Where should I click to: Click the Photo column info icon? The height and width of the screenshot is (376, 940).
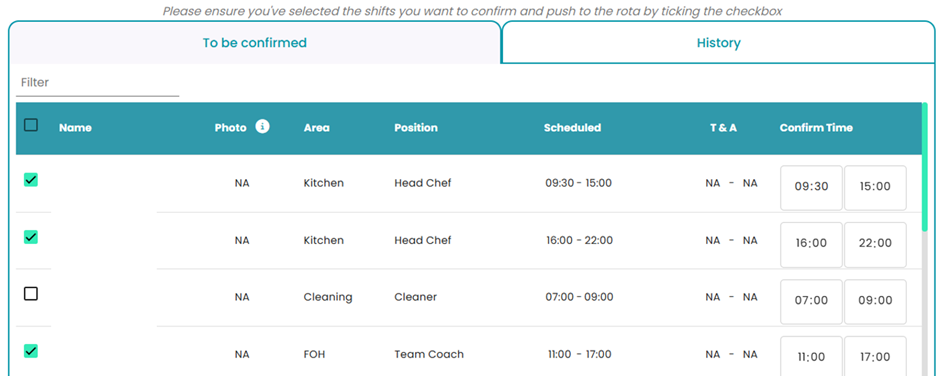[x=262, y=127]
